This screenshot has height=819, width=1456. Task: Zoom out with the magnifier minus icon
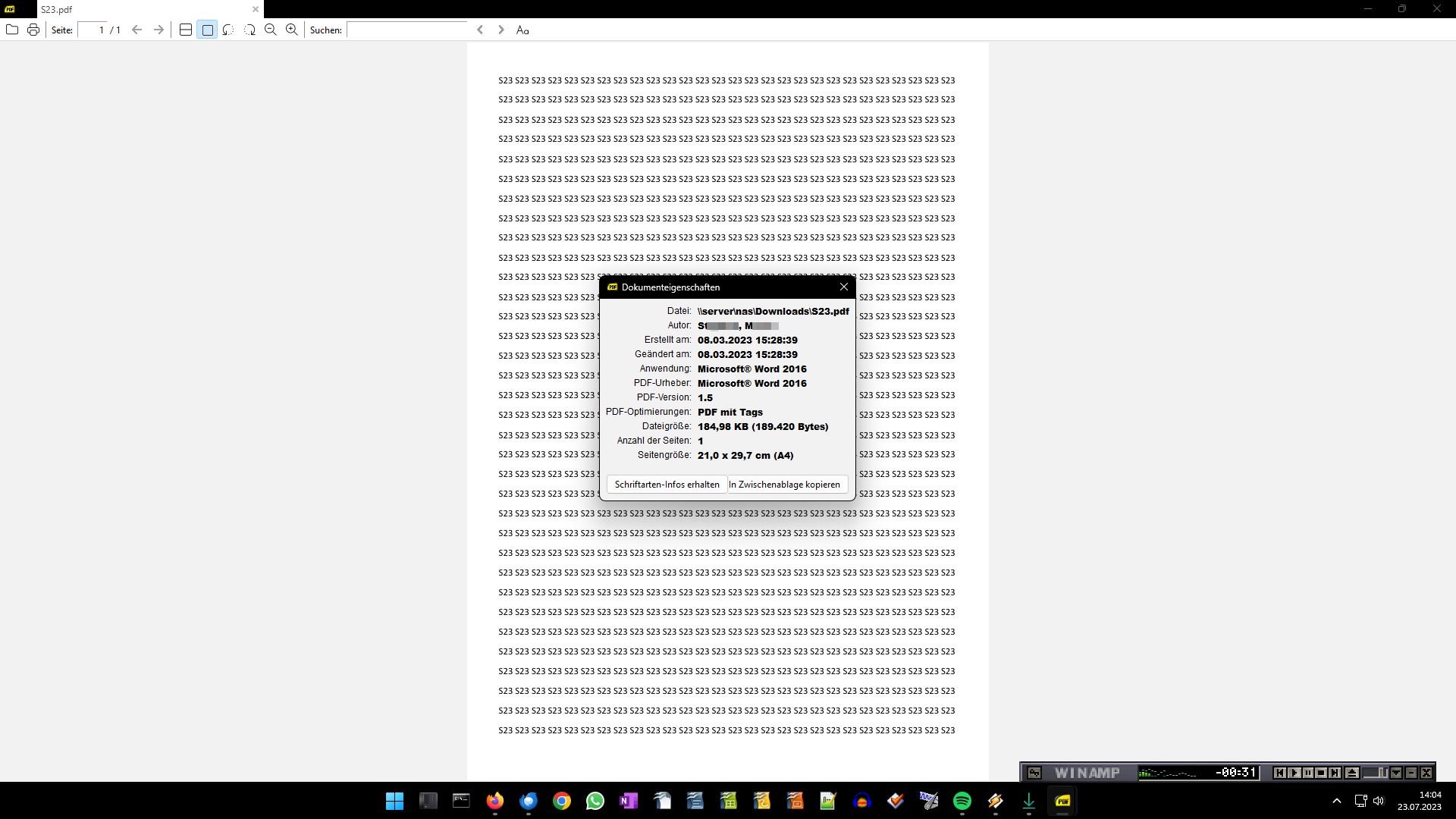pos(271,30)
